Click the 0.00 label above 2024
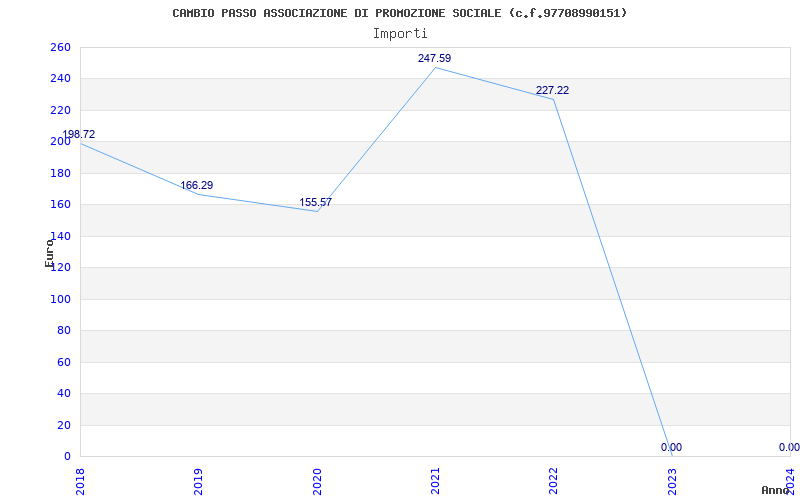 [x=789, y=447]
